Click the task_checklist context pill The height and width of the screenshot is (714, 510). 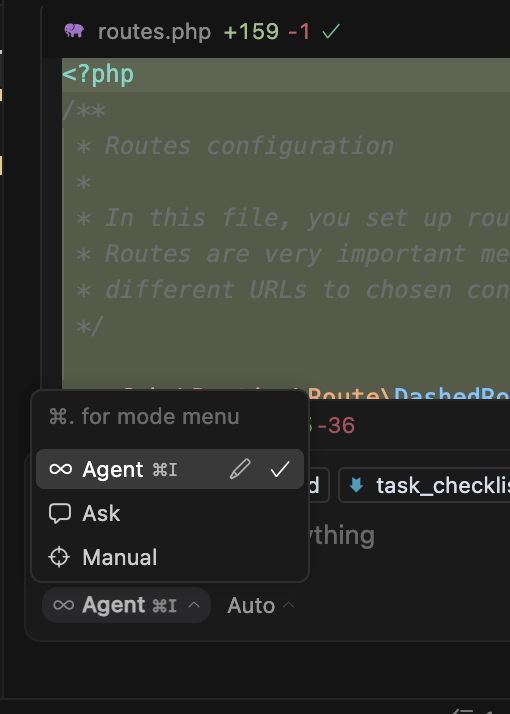[424, 486]
